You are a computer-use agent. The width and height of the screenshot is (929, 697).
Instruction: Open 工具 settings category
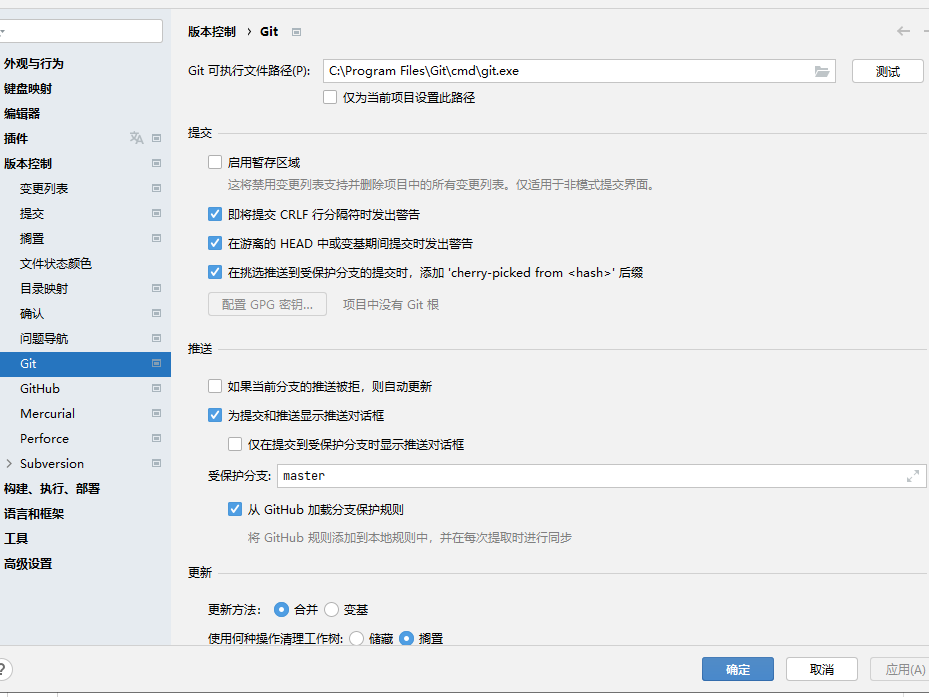click(16, 538)
